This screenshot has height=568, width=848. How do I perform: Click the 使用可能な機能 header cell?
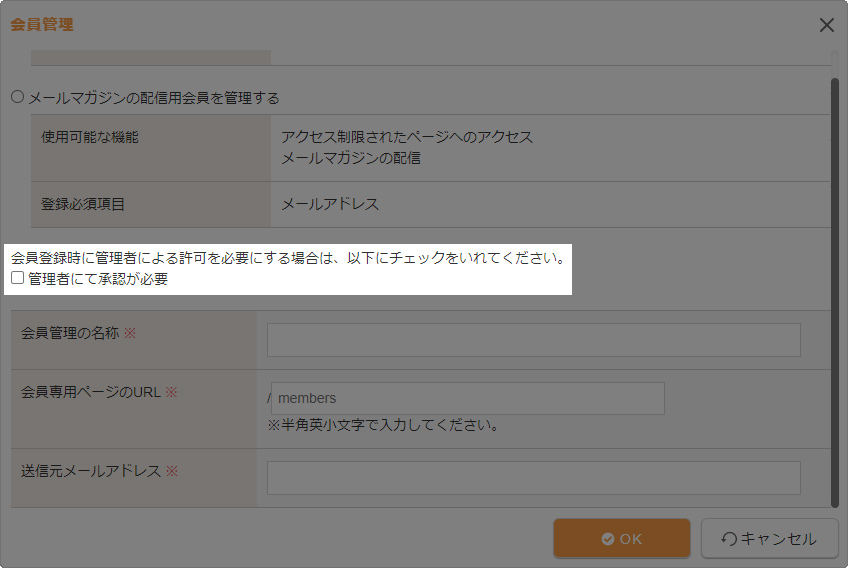tap(90, 137)
